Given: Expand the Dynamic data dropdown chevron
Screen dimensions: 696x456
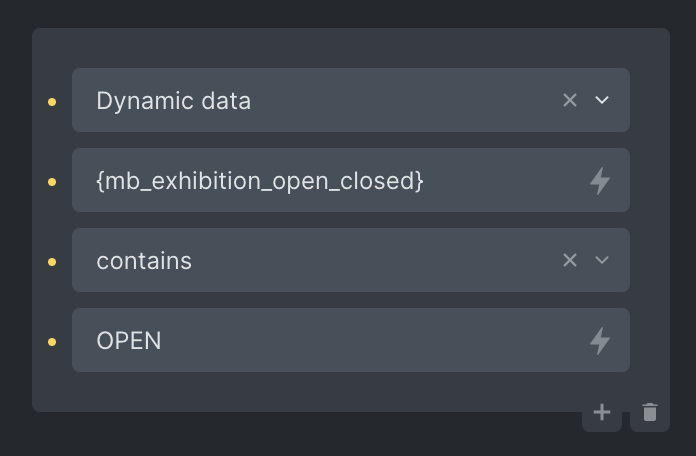Looking at the screenshot, I should coord(601,100).
